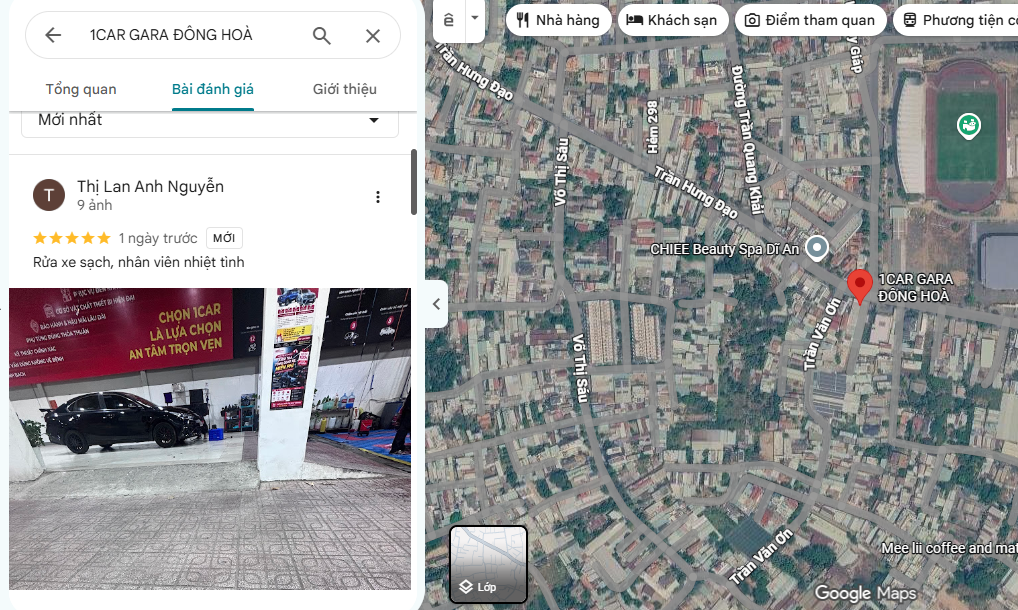Open the Lớp layers switcher thumbnail
The width and height of the screenshot is (1018, 610).
[488, 564]
